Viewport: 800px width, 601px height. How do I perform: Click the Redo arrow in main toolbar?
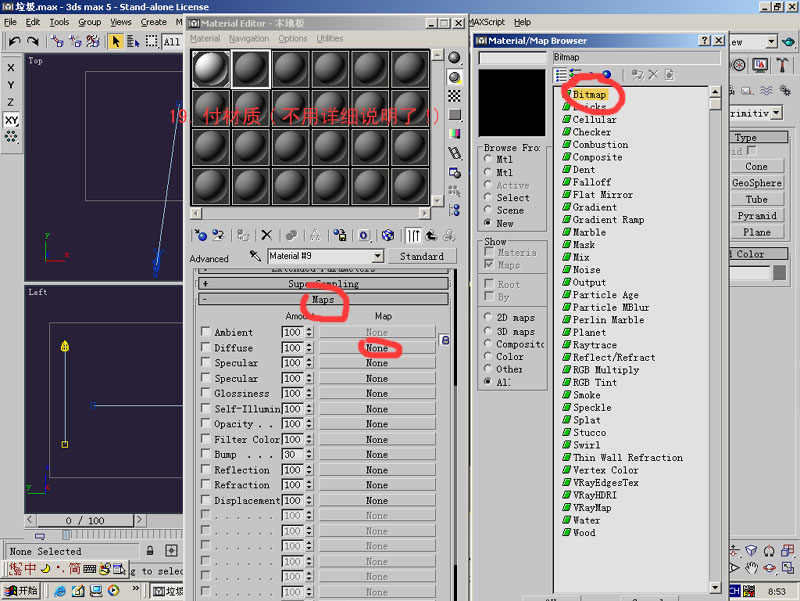(x=33, y=41)
